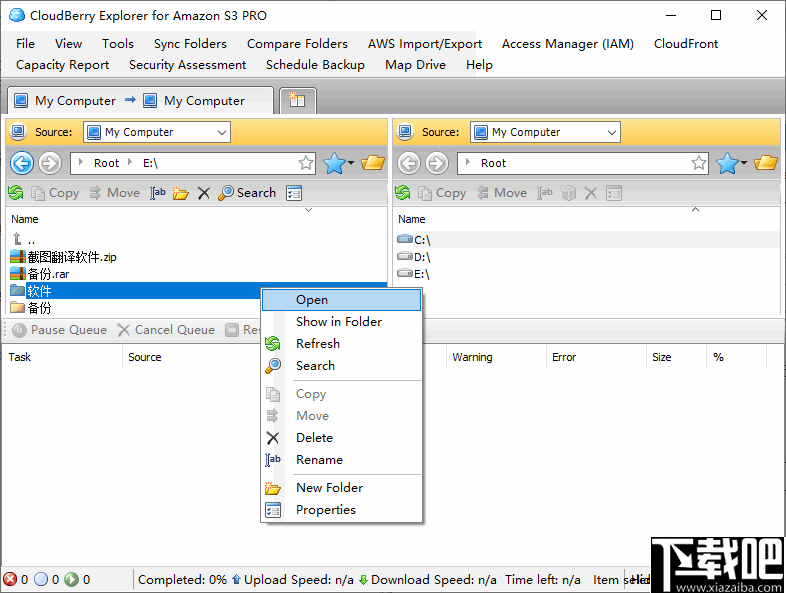Click the right pane Back arrow
Screen dimensions: 786x593
(409, 163)
